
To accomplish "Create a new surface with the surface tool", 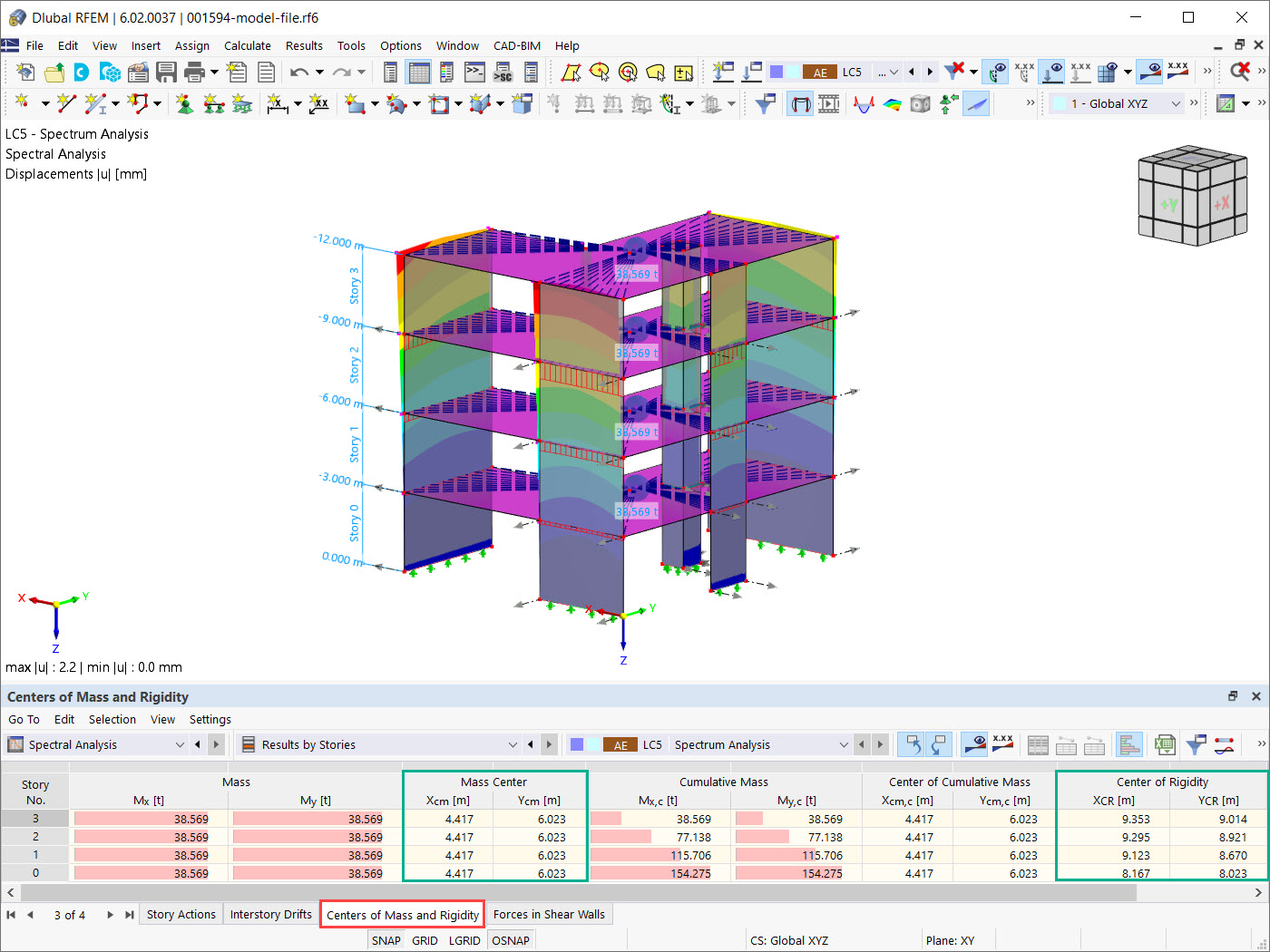I will pos(355,103).
